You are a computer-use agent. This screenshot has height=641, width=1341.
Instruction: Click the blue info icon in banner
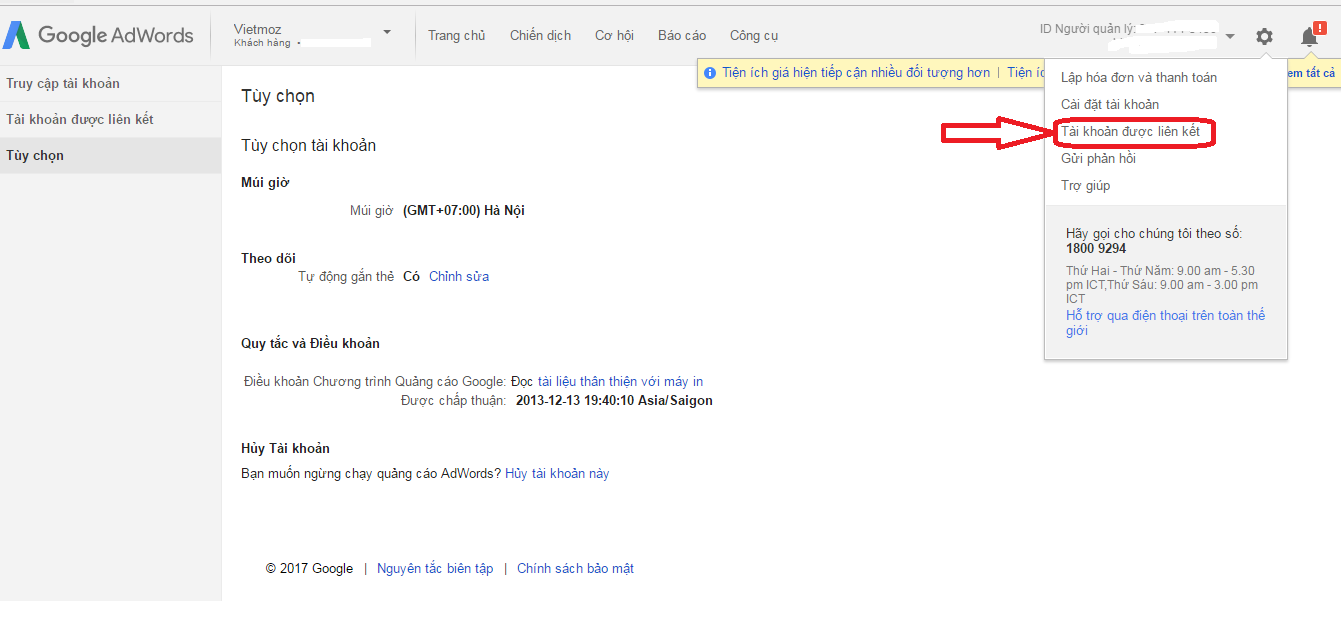tap(710, 73)
